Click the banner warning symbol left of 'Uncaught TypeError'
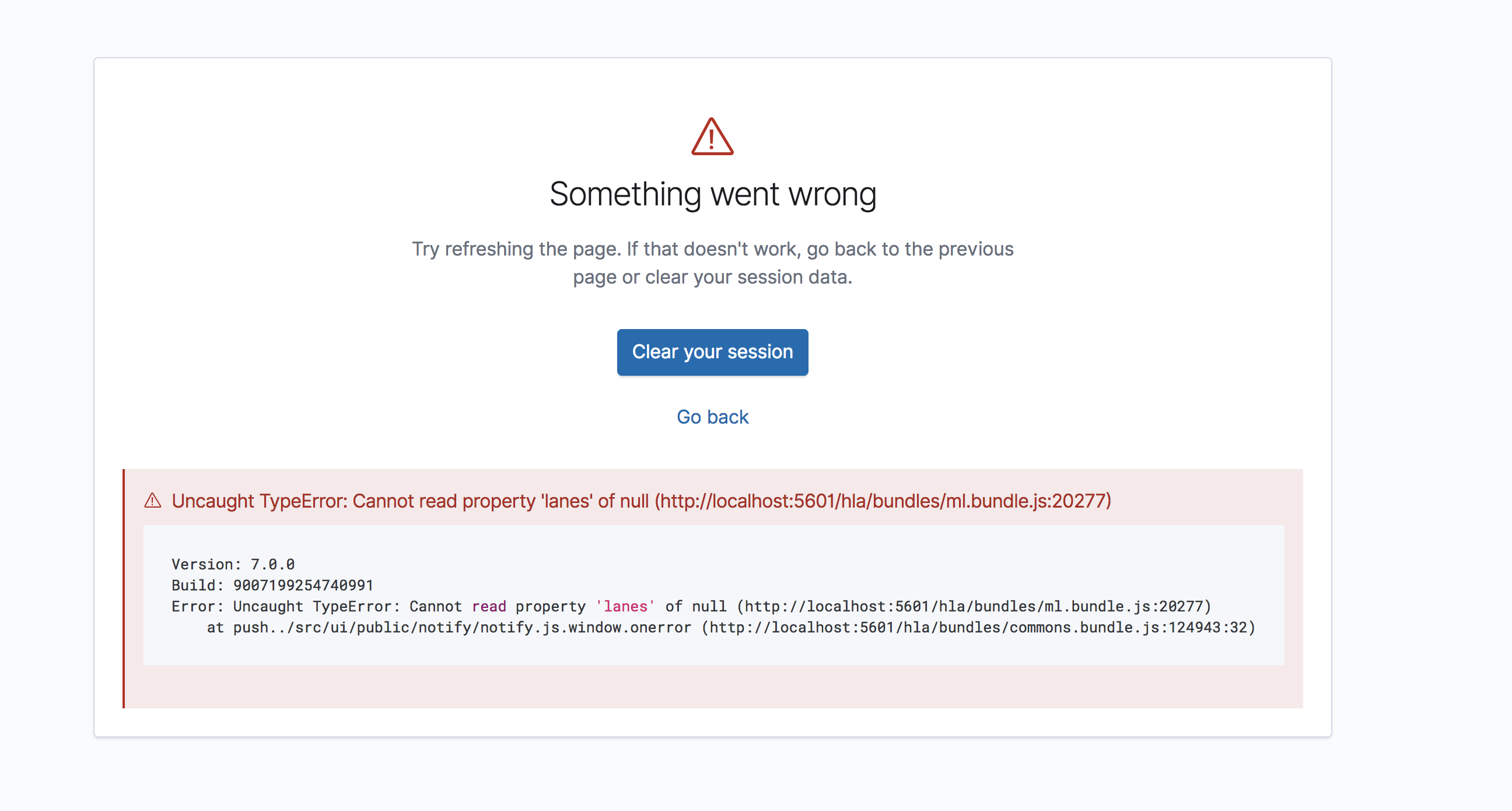 click(x=153, y=501)
